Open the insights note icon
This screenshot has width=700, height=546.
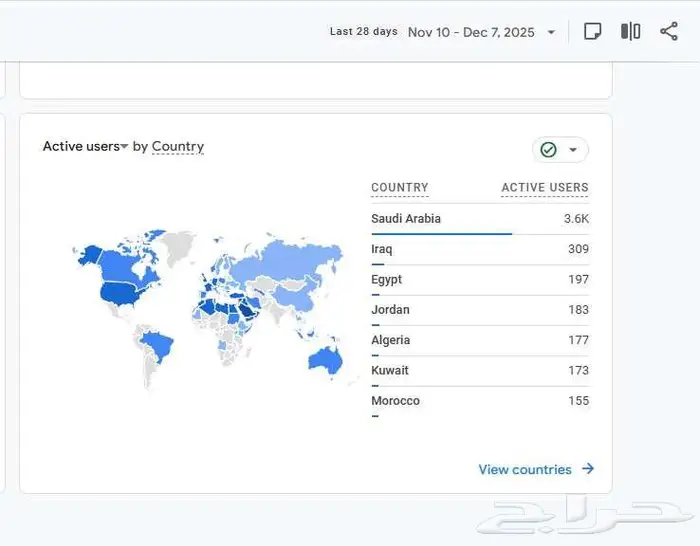(x=592, y=32)
